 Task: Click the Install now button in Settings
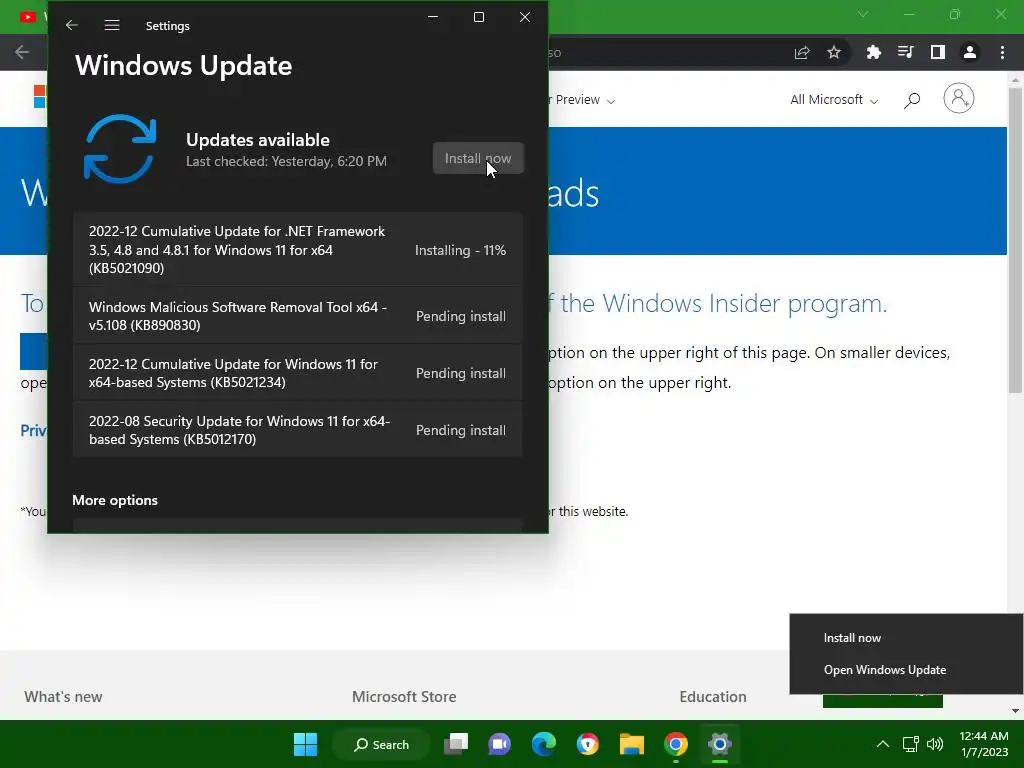tap(478, 159)
